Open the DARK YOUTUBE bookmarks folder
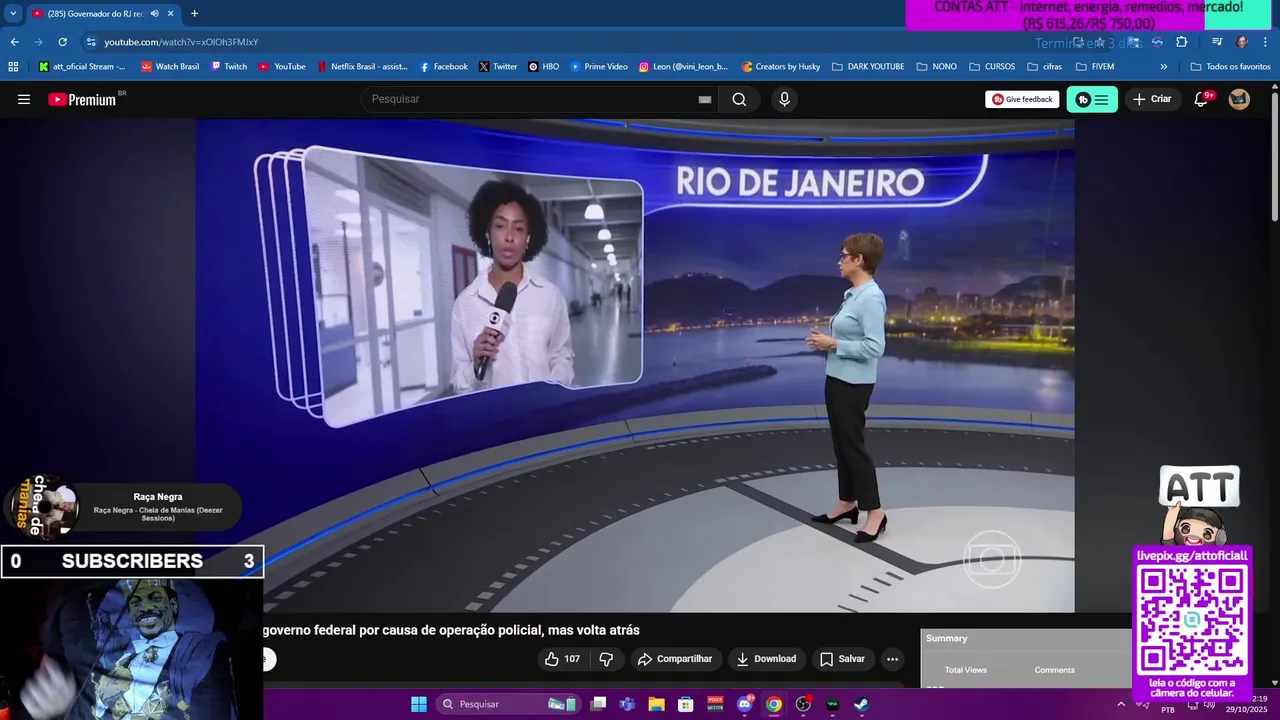Viewport: 1280px width, 720px height. (868, 67)
